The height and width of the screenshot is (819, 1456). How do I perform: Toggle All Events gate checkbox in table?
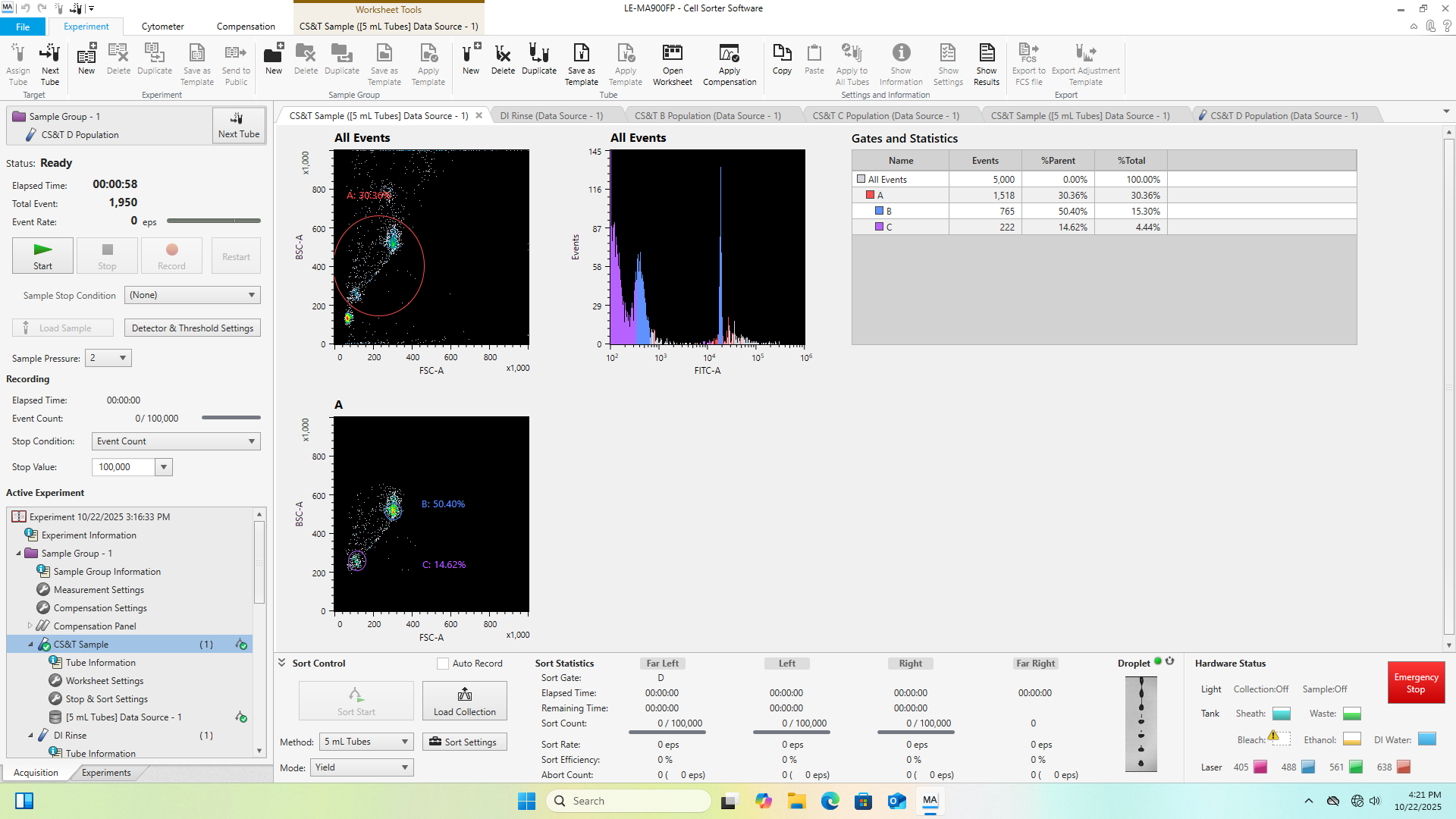(x=861, y=180)
